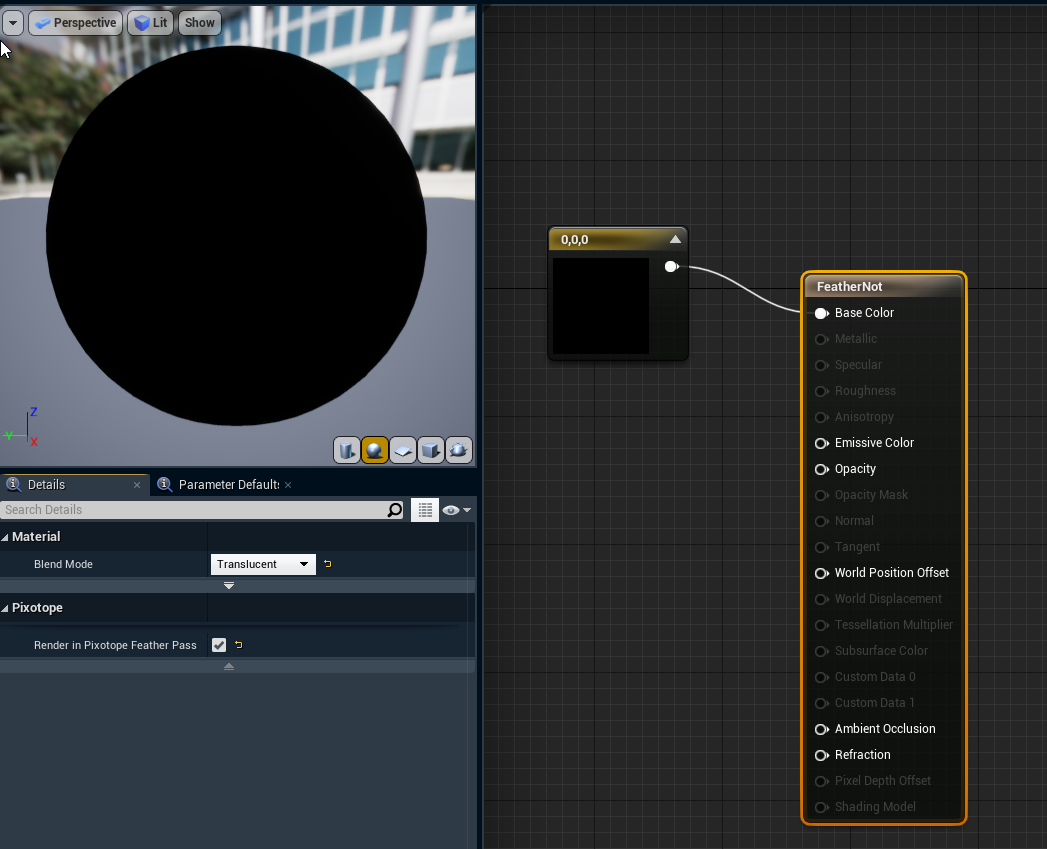1047x849 pixels.
Task: Collapse the Pixotope category
Action: pyautogui.click(x=6, y=608)
